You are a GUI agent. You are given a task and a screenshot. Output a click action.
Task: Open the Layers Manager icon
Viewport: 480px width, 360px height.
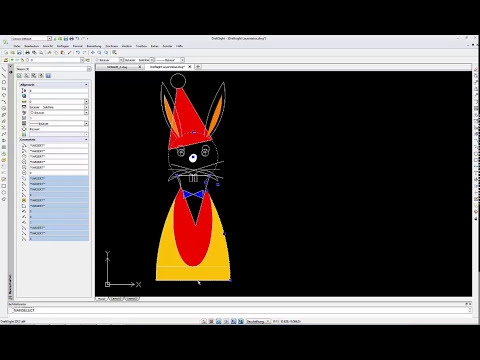click(5, 60)
